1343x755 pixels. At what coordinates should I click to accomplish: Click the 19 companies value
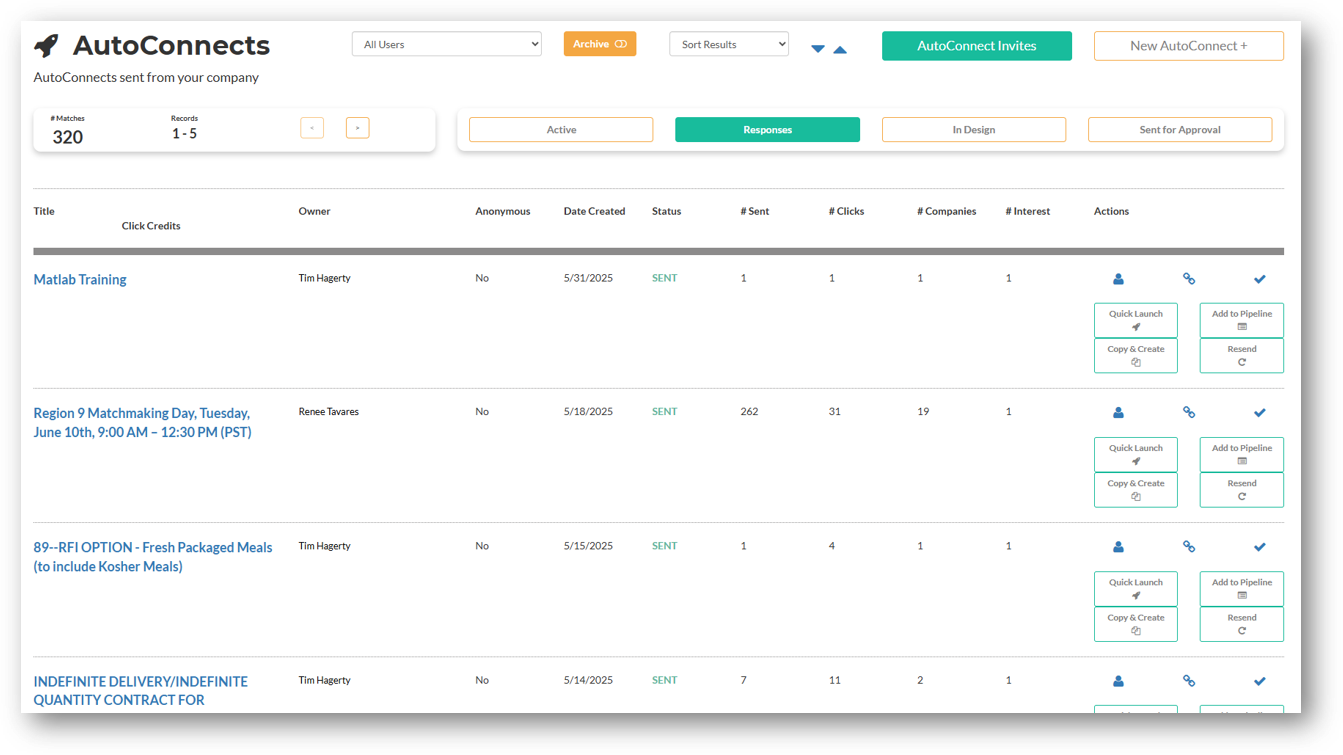923,412
